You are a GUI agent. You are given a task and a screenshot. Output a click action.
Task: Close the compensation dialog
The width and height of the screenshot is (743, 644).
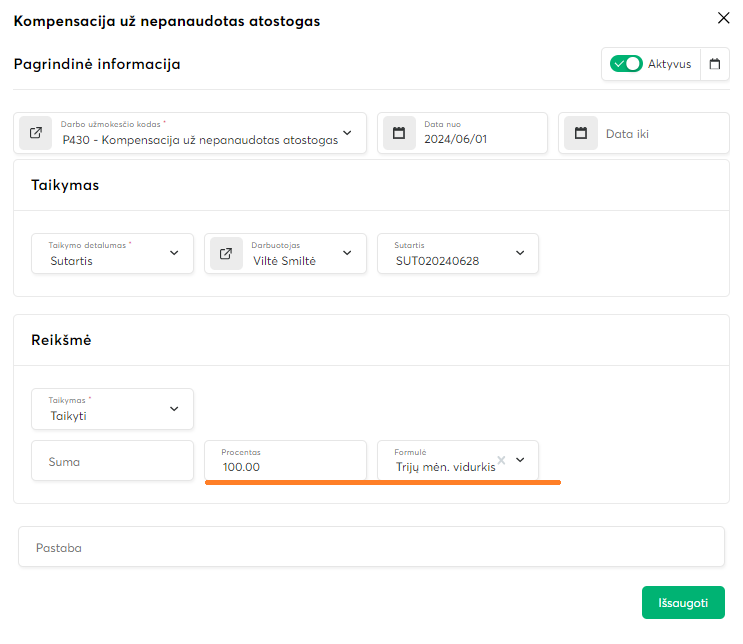pos(724,18)
